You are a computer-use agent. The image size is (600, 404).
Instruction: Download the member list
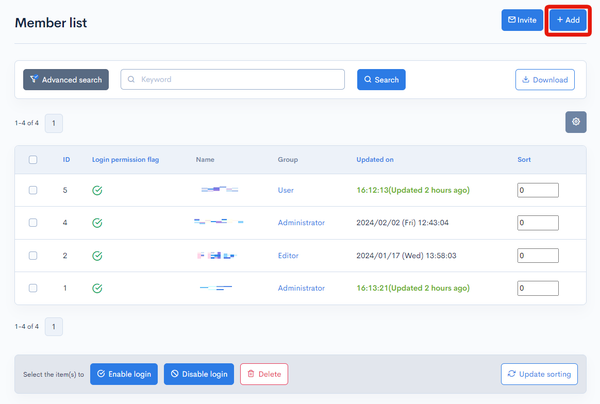coord(545,80)
